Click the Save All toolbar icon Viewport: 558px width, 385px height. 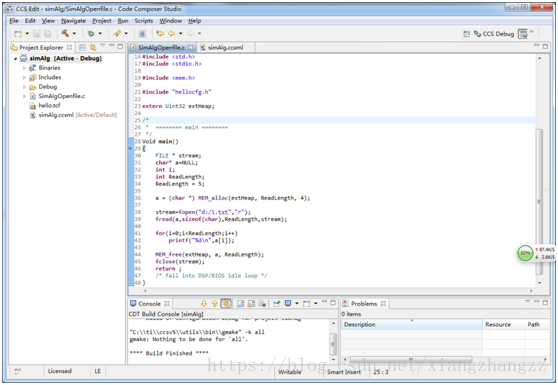(47, 33)
